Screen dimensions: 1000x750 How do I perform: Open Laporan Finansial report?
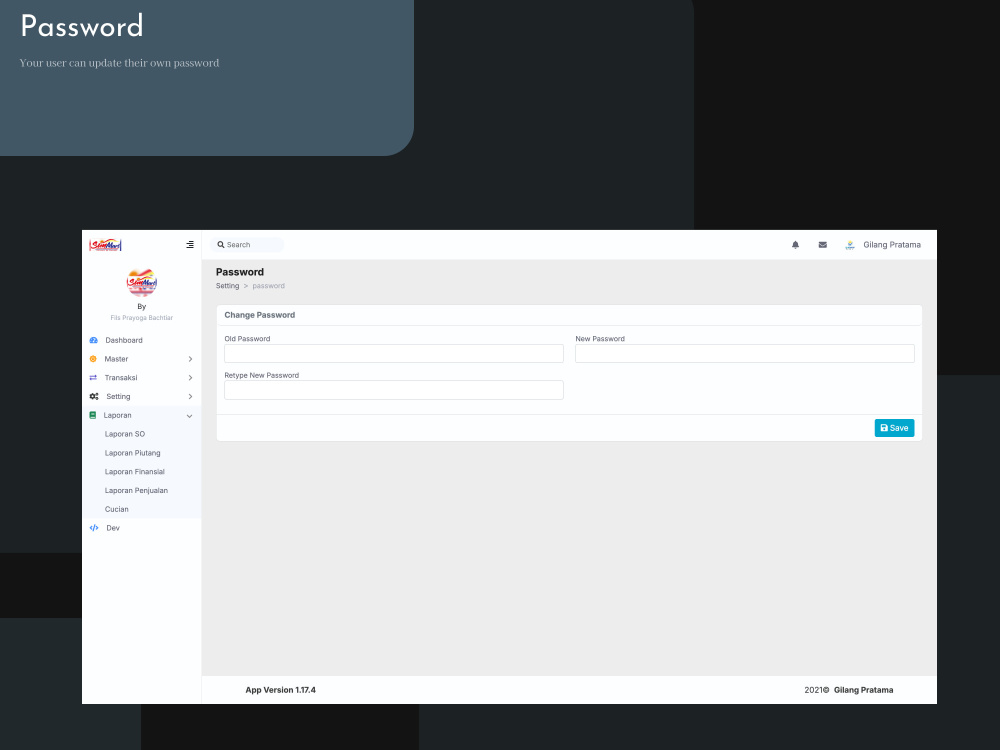(x=135, y=472)
